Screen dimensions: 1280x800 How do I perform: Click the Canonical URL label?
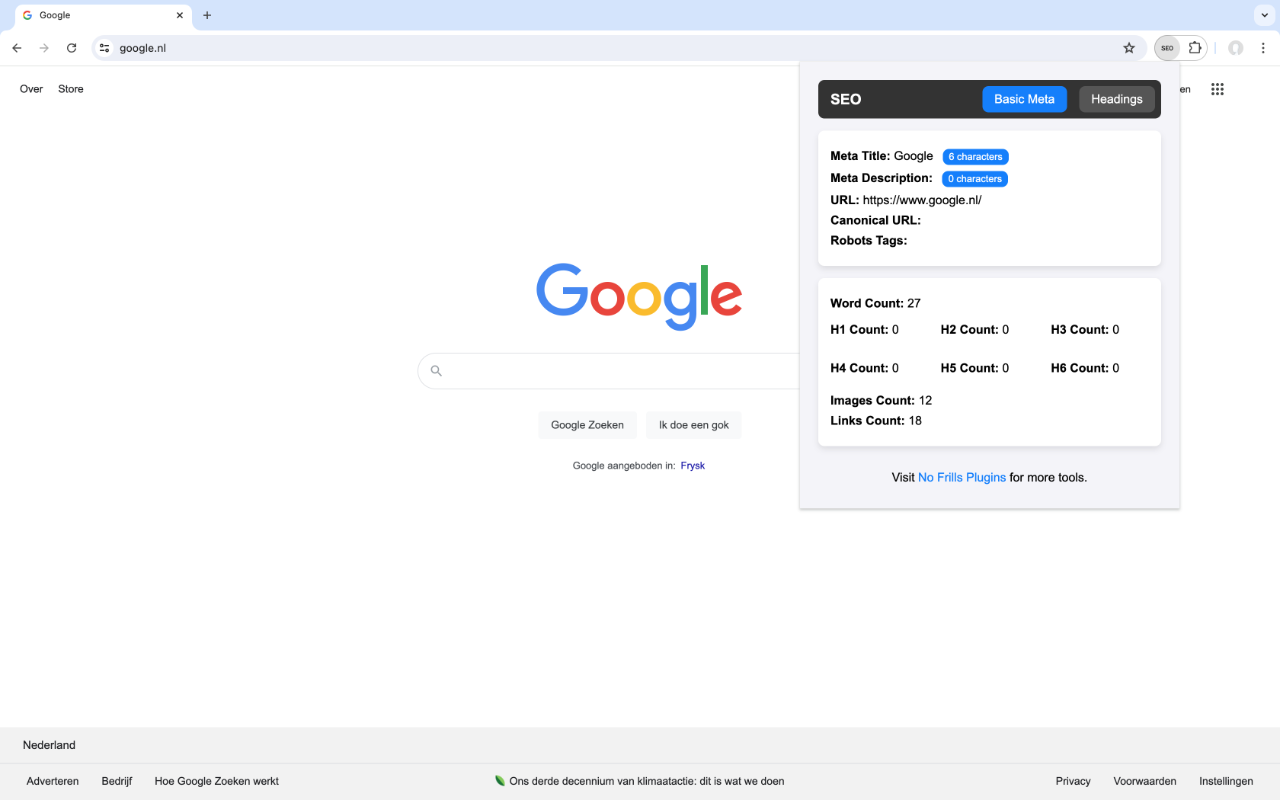point(875,220)
